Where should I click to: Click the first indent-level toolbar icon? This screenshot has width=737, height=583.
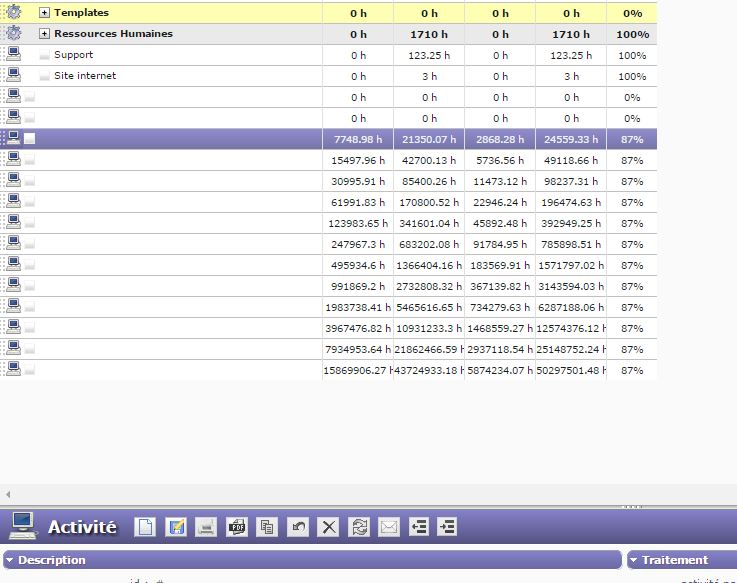click(x=419, y=527)
